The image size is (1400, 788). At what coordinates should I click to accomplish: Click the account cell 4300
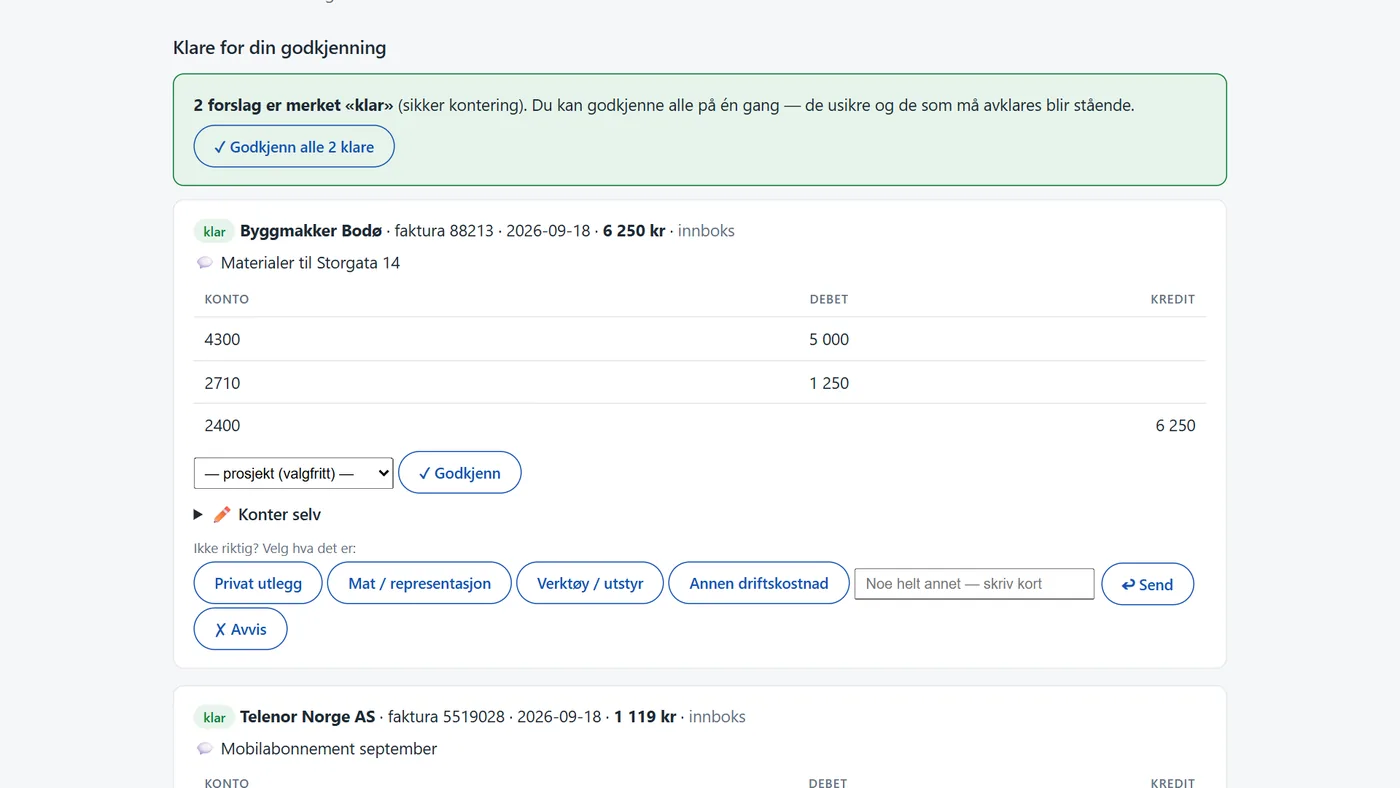tap(223, 339)
